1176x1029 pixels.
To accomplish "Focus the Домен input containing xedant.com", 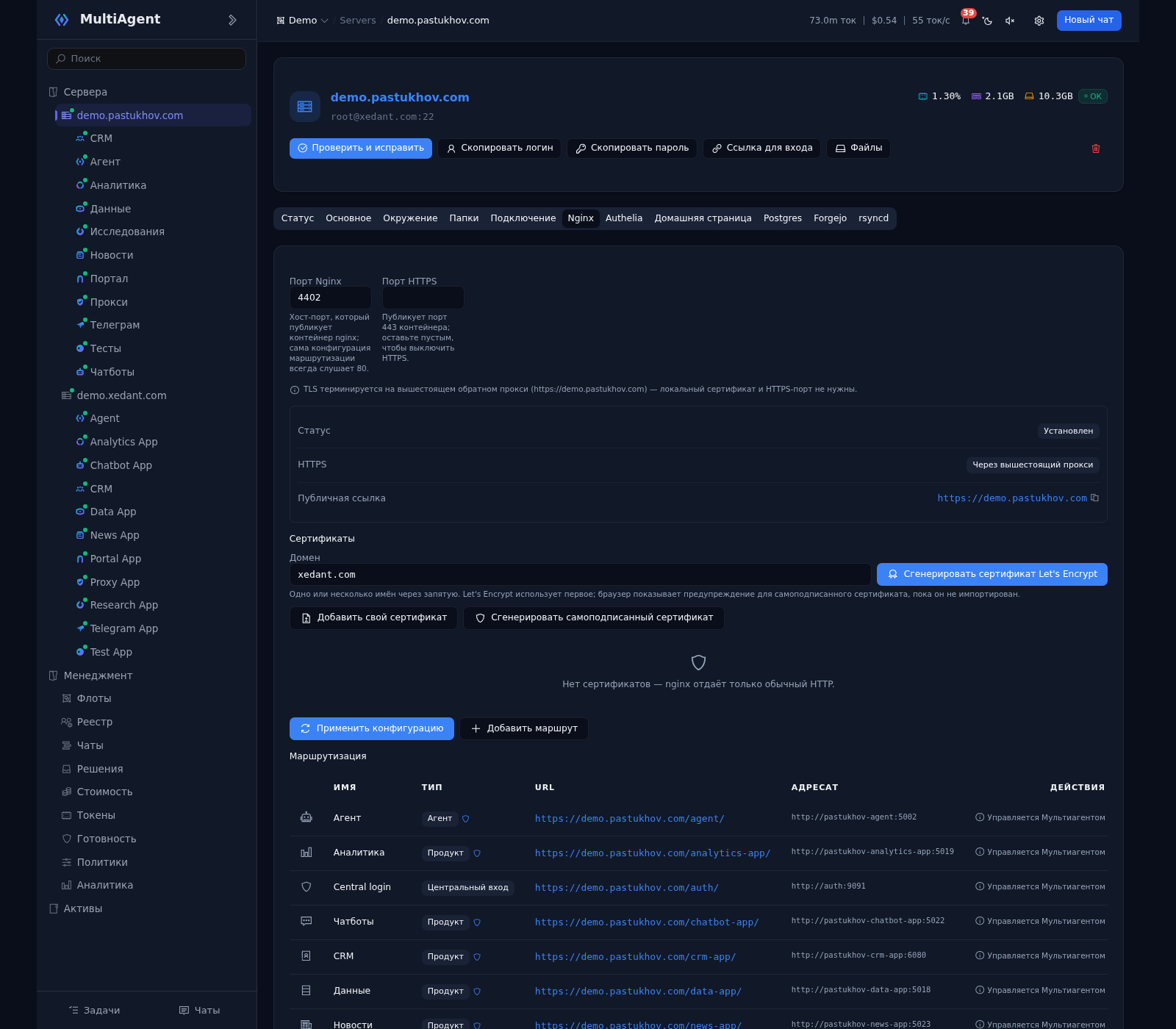I will [x=581, y=575].
